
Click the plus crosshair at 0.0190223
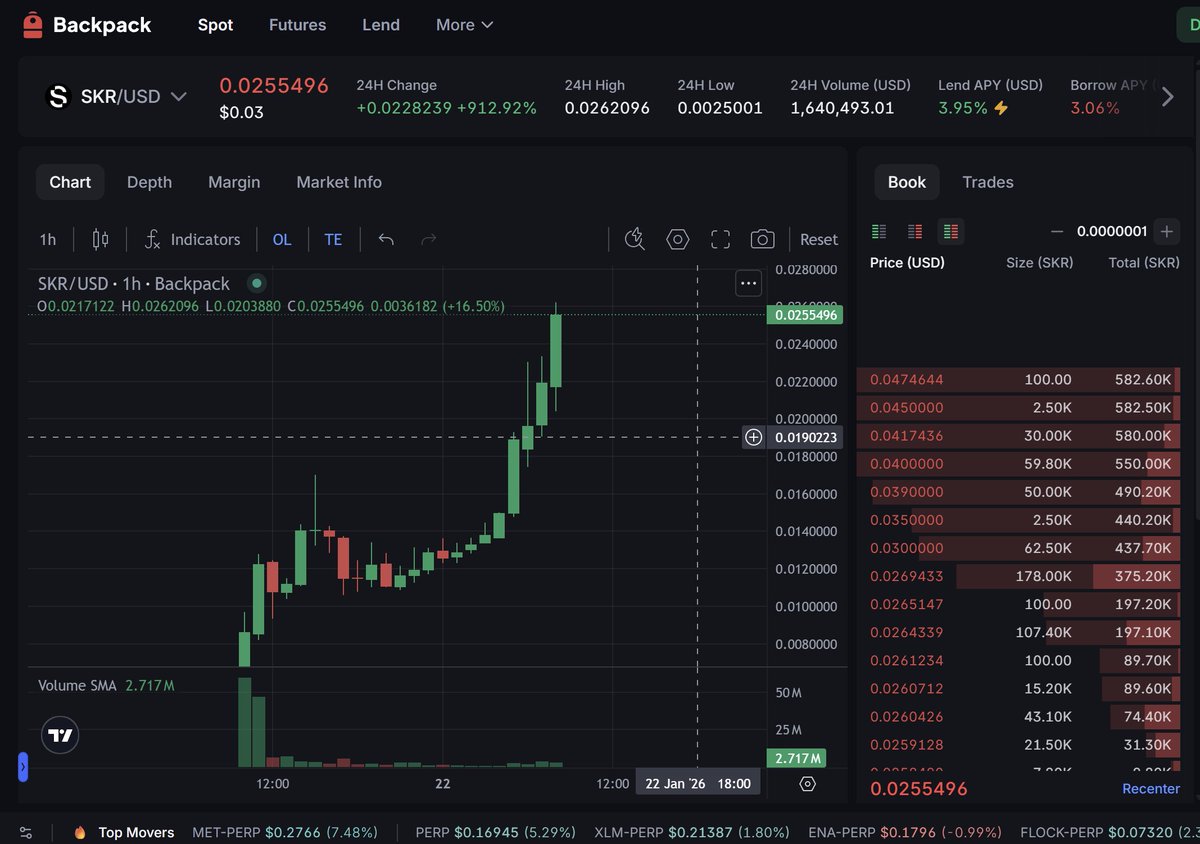click(754, 437)
